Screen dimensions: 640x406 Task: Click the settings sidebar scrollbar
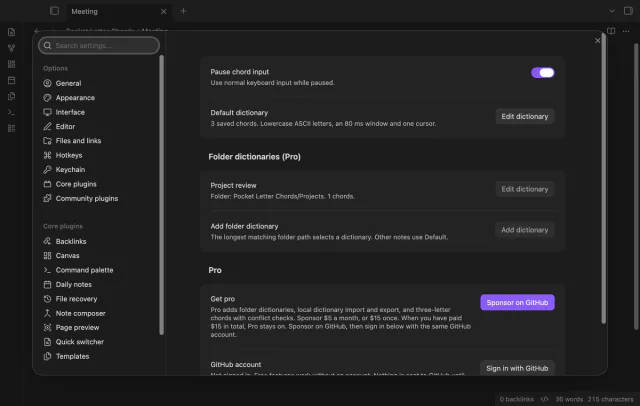(162, 195)
